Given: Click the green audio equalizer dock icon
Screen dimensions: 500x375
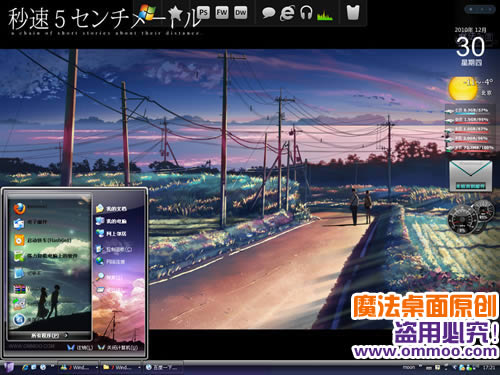Looking at the screenshot, I should pos(325,14).
